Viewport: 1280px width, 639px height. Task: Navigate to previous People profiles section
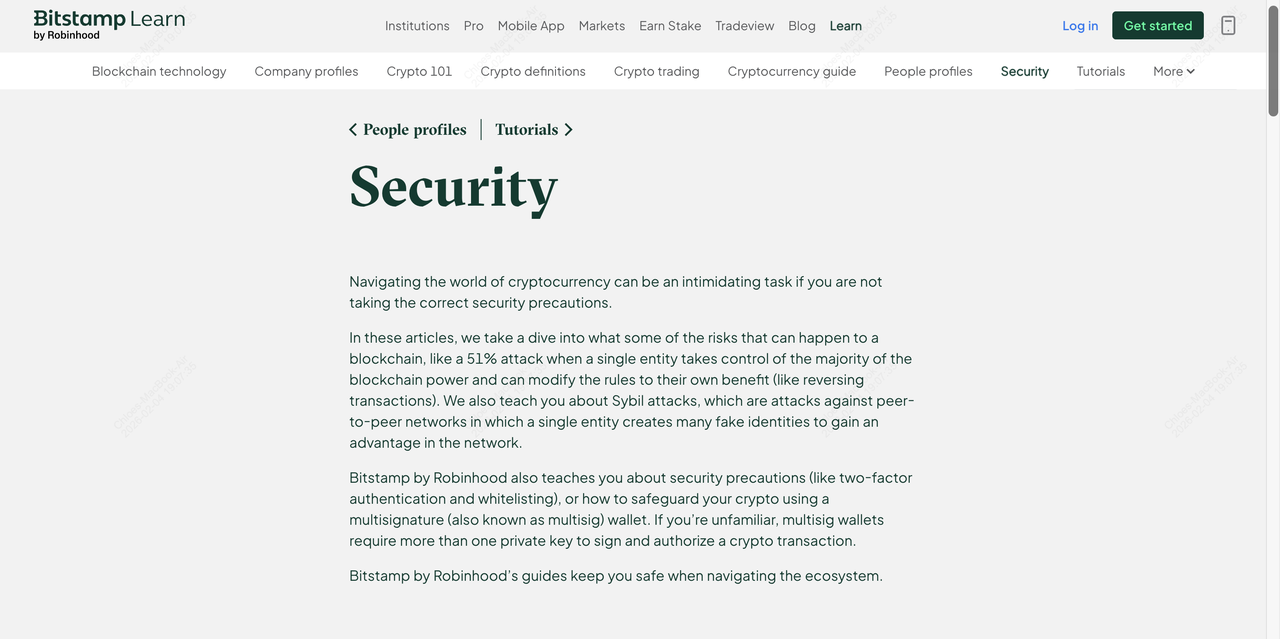(x=414, y=130)
